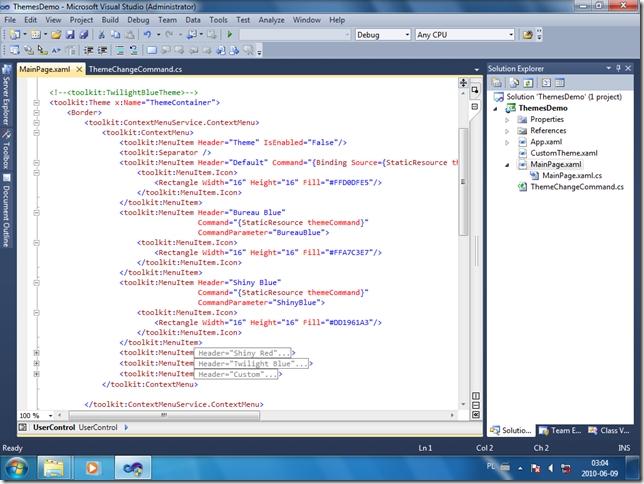Viewport: 644px width, 484px height.
Task: Click the Redo toolbar icon
Action: (169, 35)
